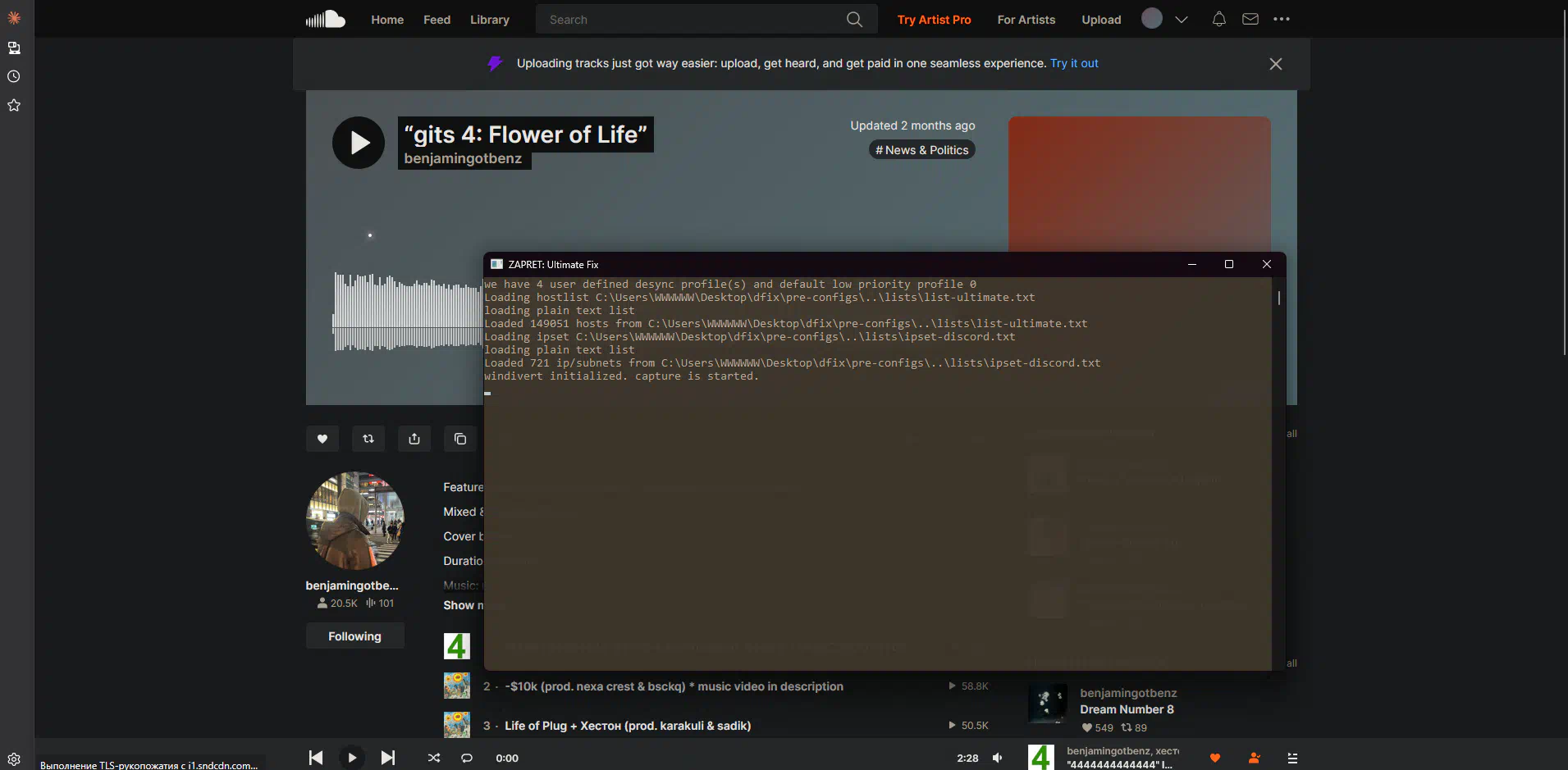Click ZAPRET: Ultimate Fix window title icon
Screen dimensions: 1568x770
tap(496, 264)
